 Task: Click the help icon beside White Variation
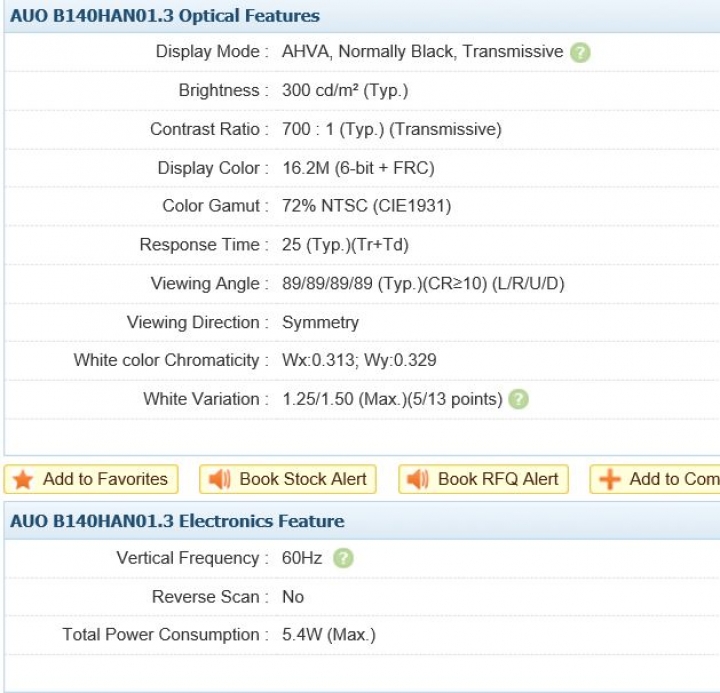(x=519, y=399)
